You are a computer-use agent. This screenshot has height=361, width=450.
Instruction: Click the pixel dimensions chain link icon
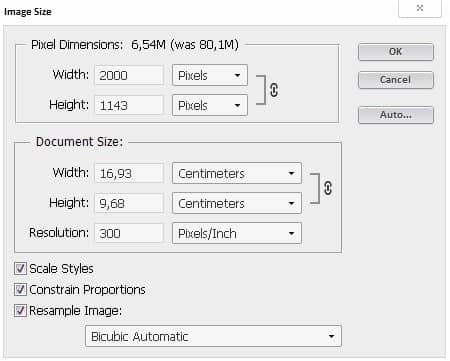[274, 90]
